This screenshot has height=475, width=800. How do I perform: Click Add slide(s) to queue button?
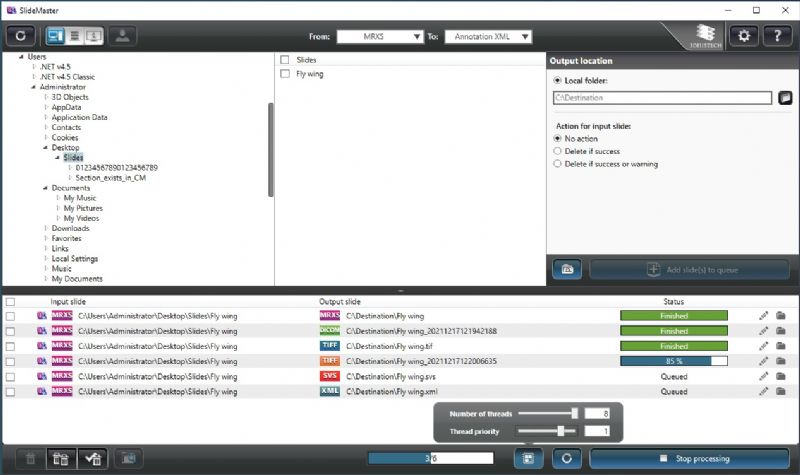689,269
